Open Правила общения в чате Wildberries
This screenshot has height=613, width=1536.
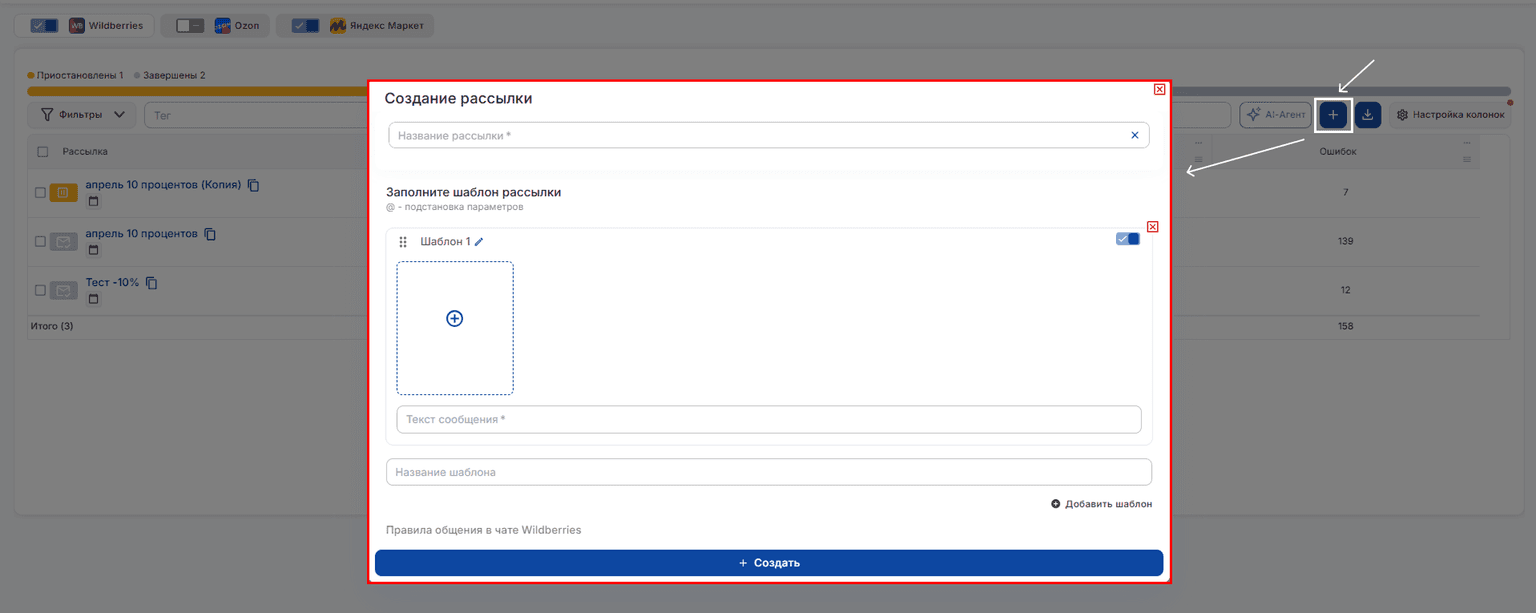pyautogui.click(x=483, y=530)
